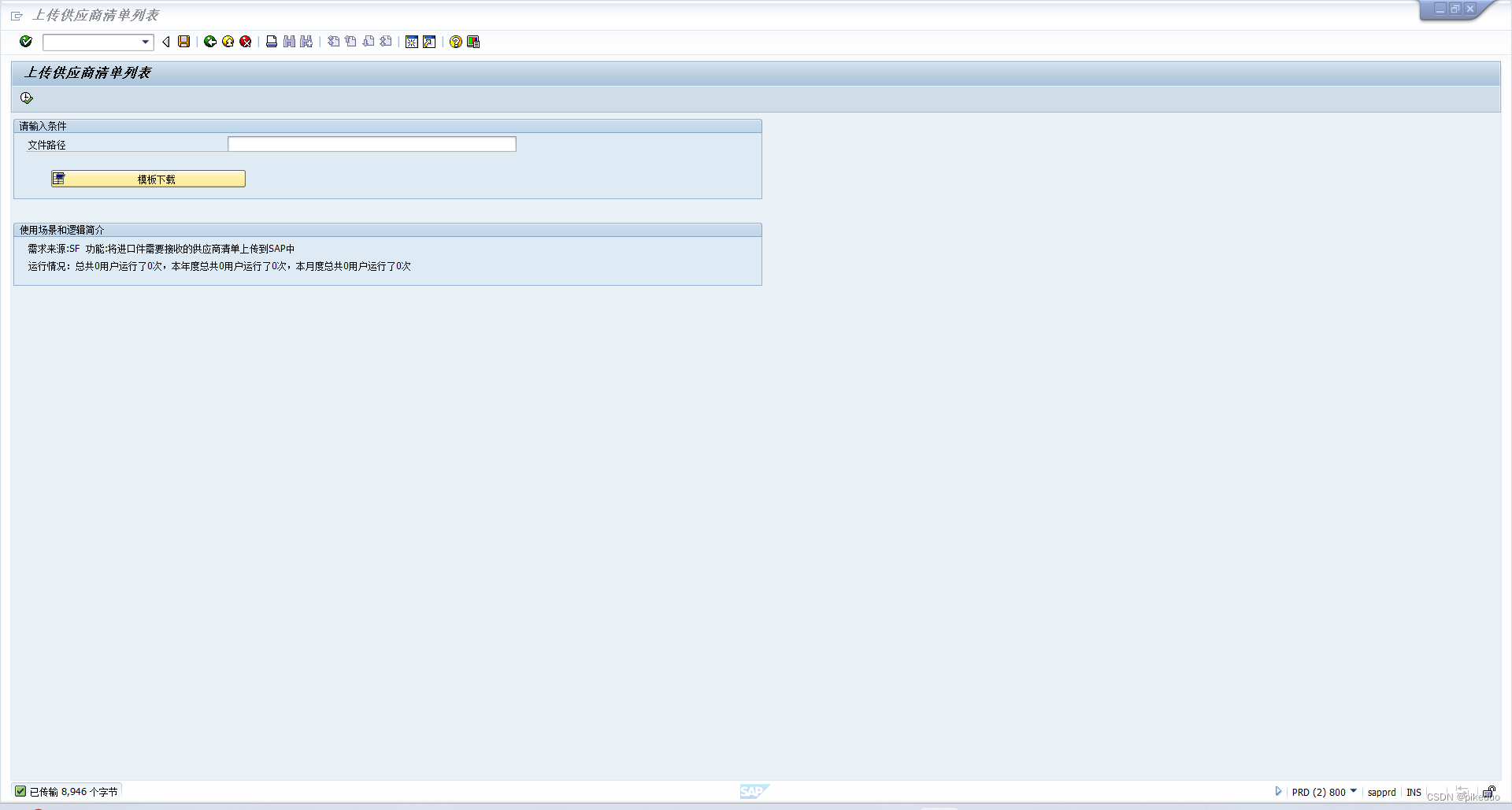
Task: Open the menu icon beside the window title
Action: (17, 16)
